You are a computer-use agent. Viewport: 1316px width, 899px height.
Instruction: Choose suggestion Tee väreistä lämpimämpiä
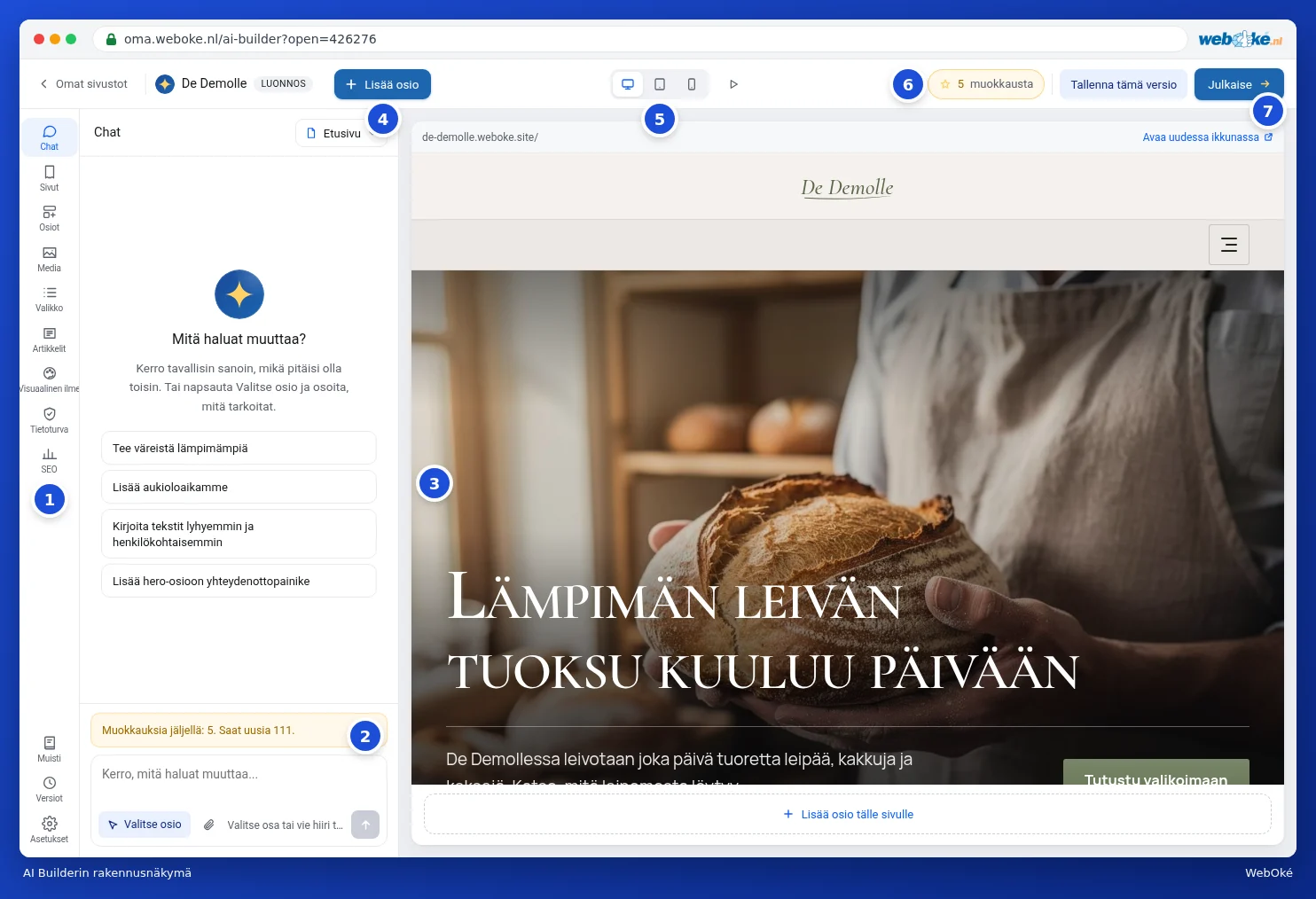[x=239, y=448]
